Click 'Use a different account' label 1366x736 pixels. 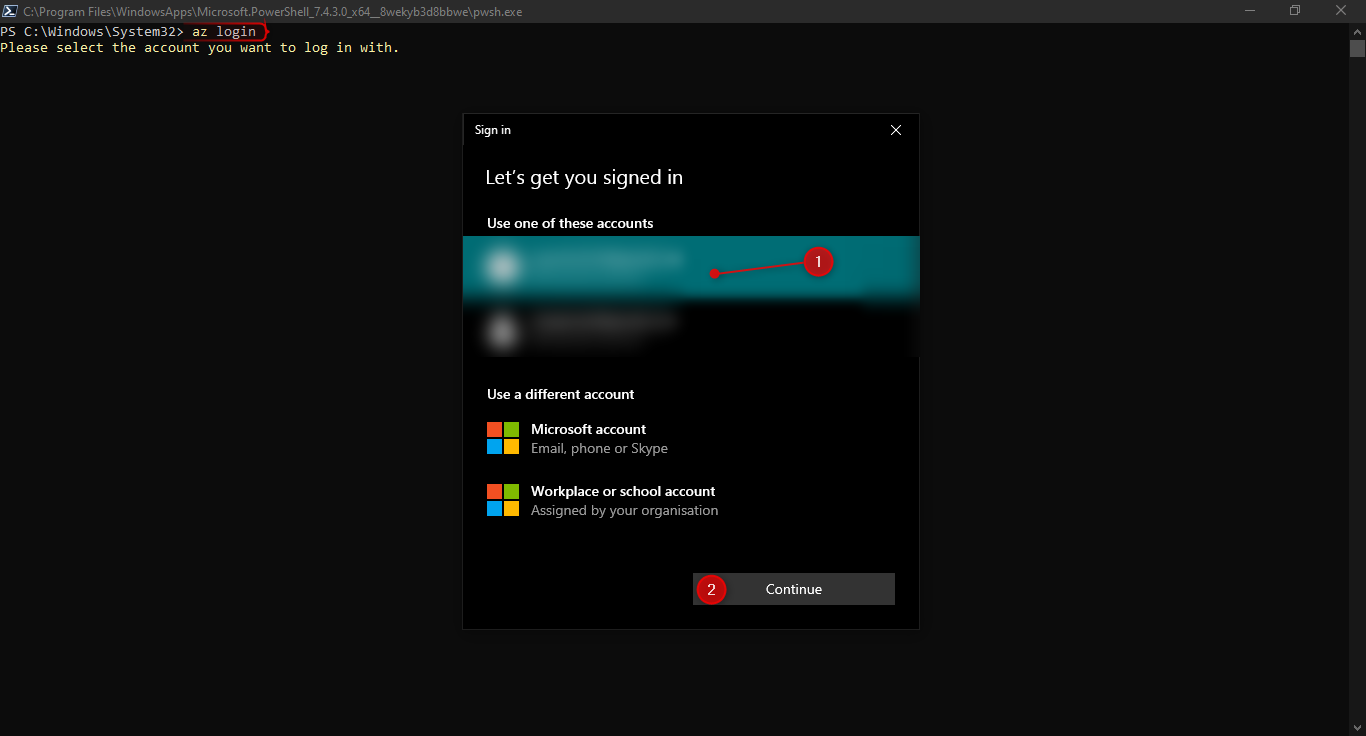(561, 394)
